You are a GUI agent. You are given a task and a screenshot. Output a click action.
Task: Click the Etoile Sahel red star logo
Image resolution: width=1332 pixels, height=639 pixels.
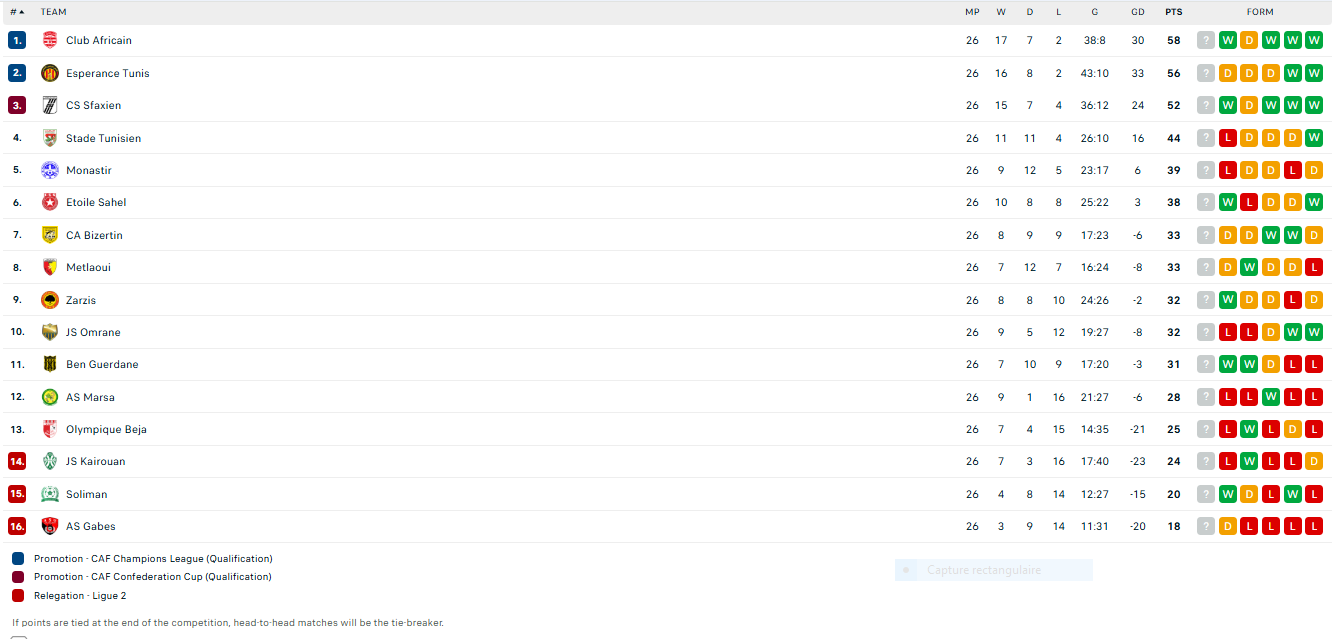pyautogui.click(x=50, y=202)
